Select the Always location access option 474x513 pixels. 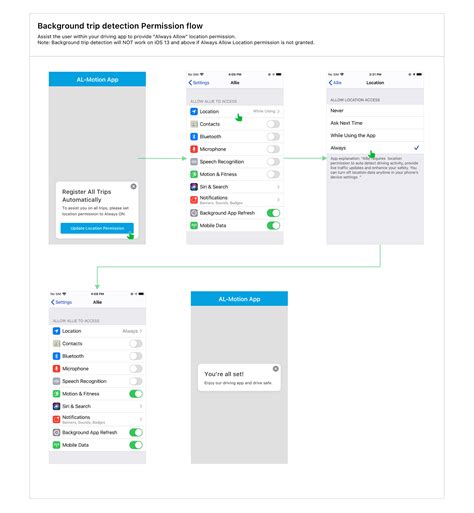click(x=375, y=148)
